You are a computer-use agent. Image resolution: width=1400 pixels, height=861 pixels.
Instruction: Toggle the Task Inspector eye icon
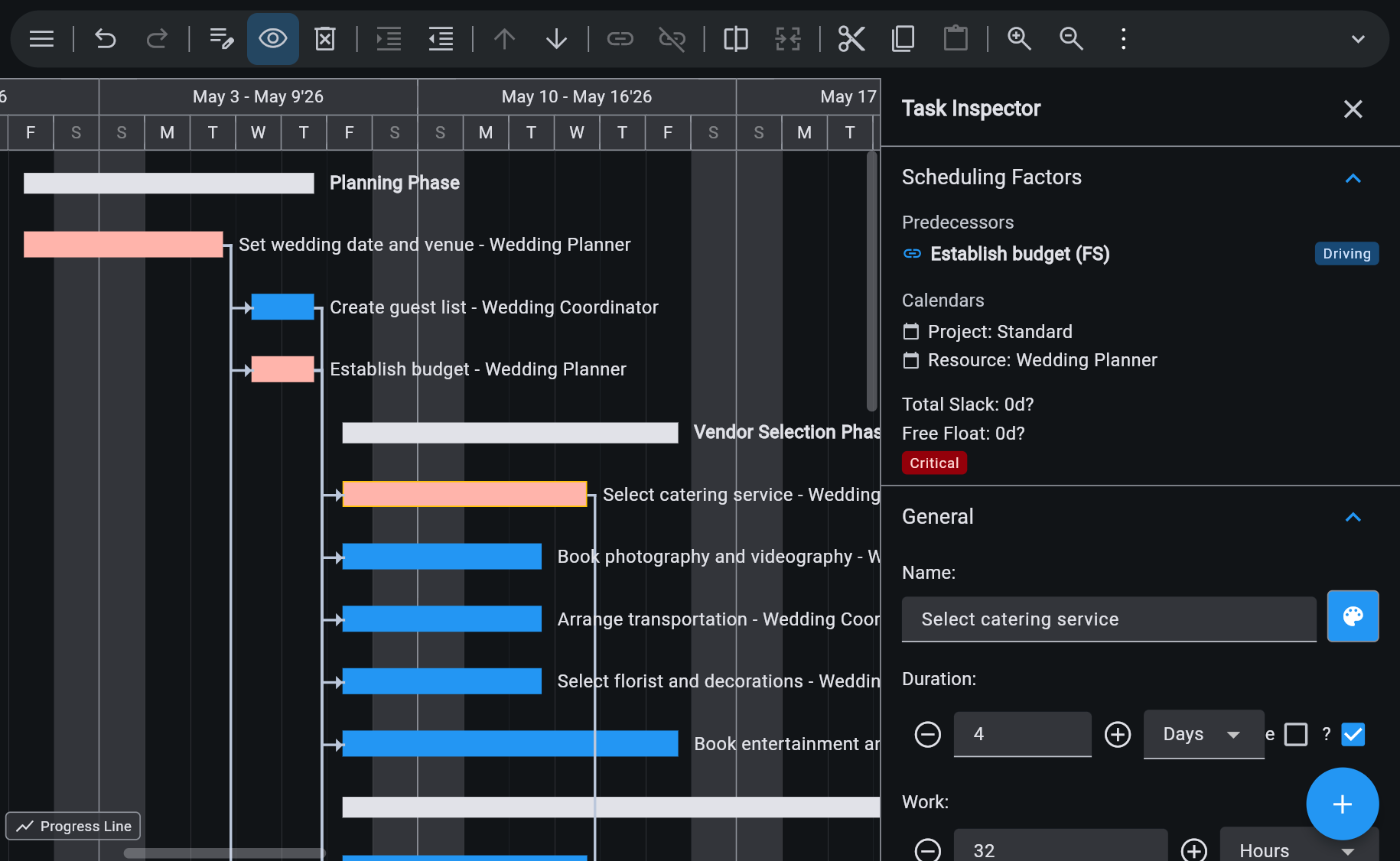click(x=272, y=38)
